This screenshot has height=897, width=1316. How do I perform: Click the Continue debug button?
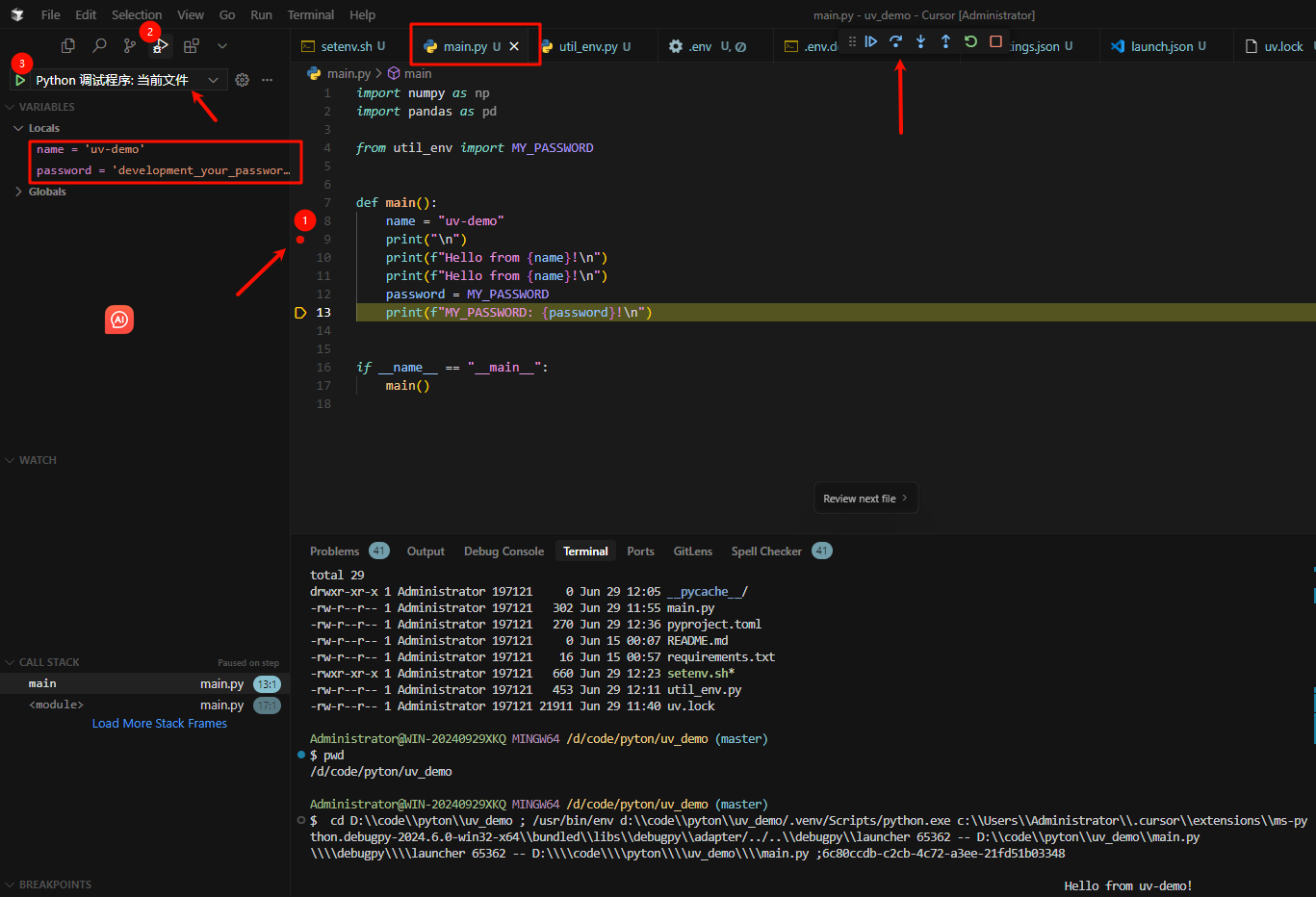coord(870,41)
